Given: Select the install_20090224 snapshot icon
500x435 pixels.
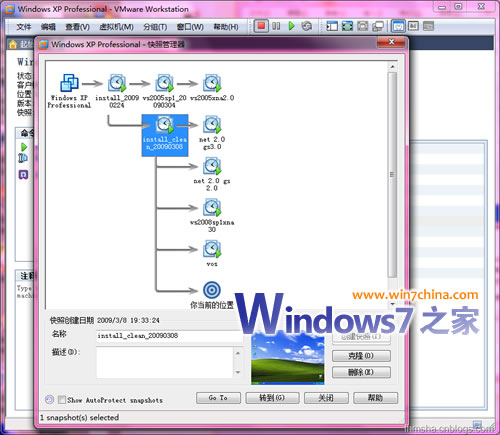Looking at the screenshot, I should [x=117, y=83].
